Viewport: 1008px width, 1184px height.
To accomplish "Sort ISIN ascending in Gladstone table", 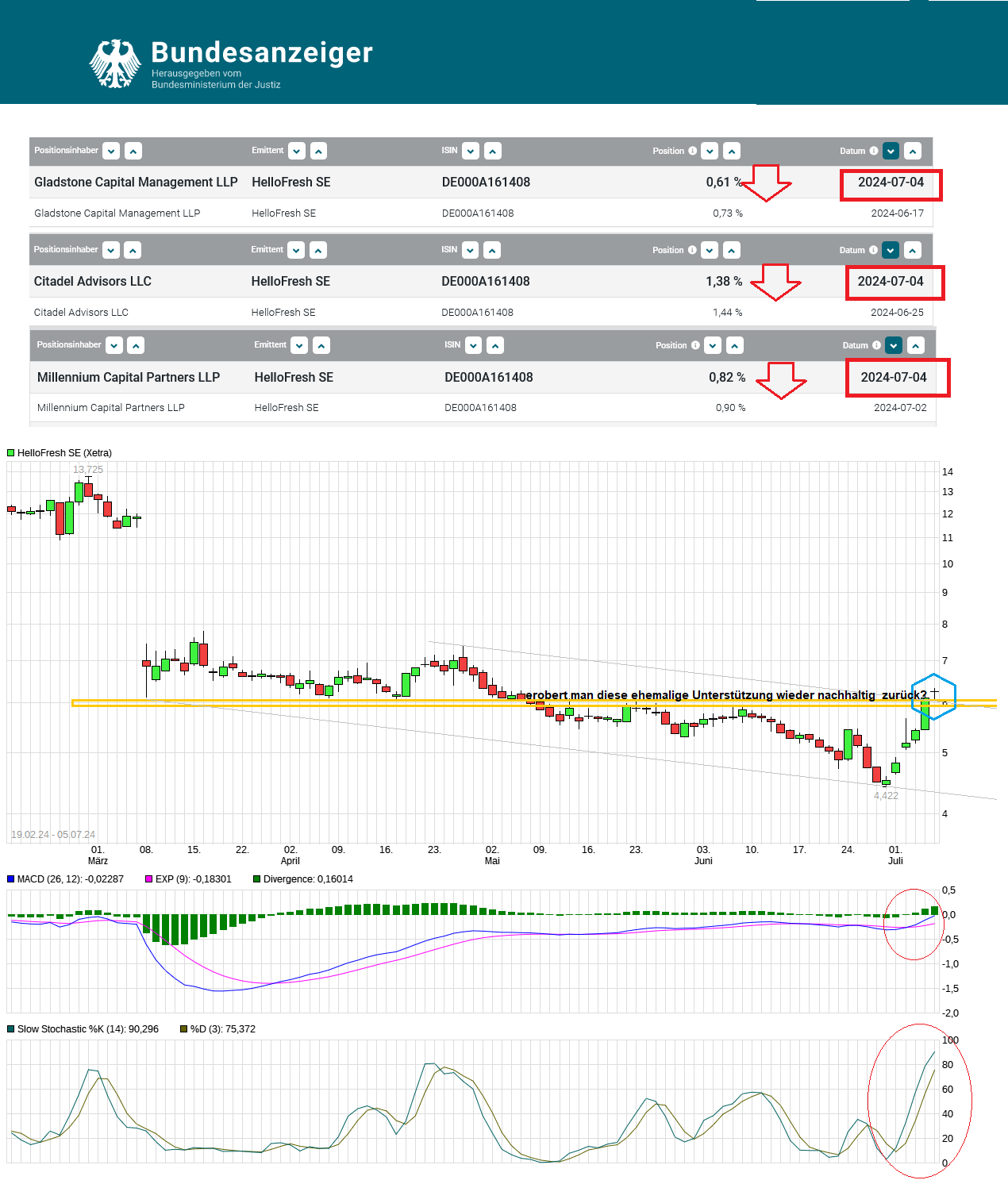I will coord(493,151).
